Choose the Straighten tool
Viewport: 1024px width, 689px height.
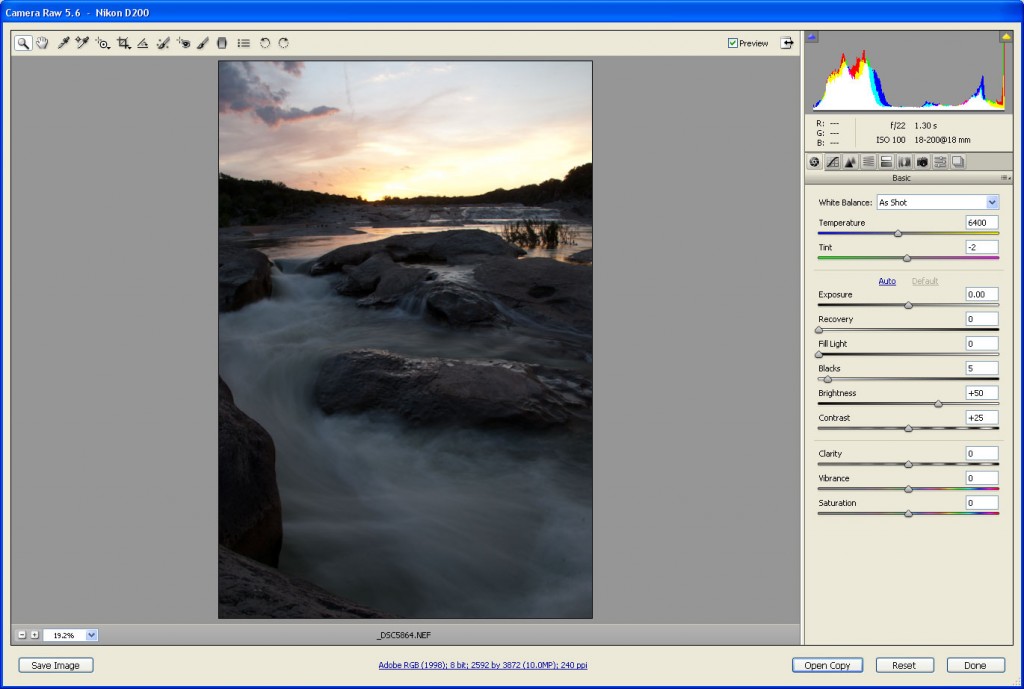click(143, 44)
